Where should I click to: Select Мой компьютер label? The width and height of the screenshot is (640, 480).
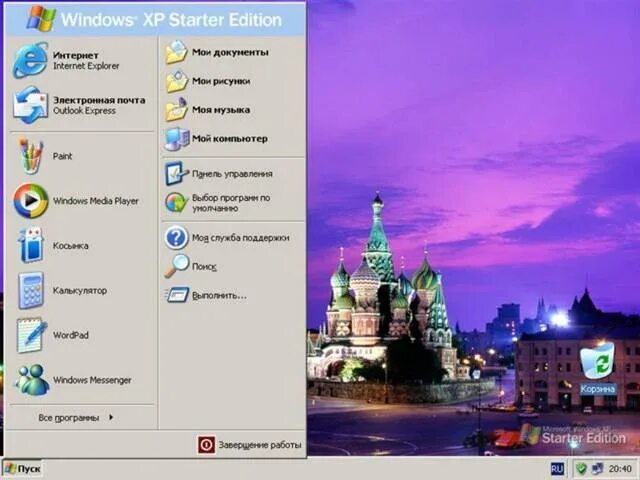(230, 139)
